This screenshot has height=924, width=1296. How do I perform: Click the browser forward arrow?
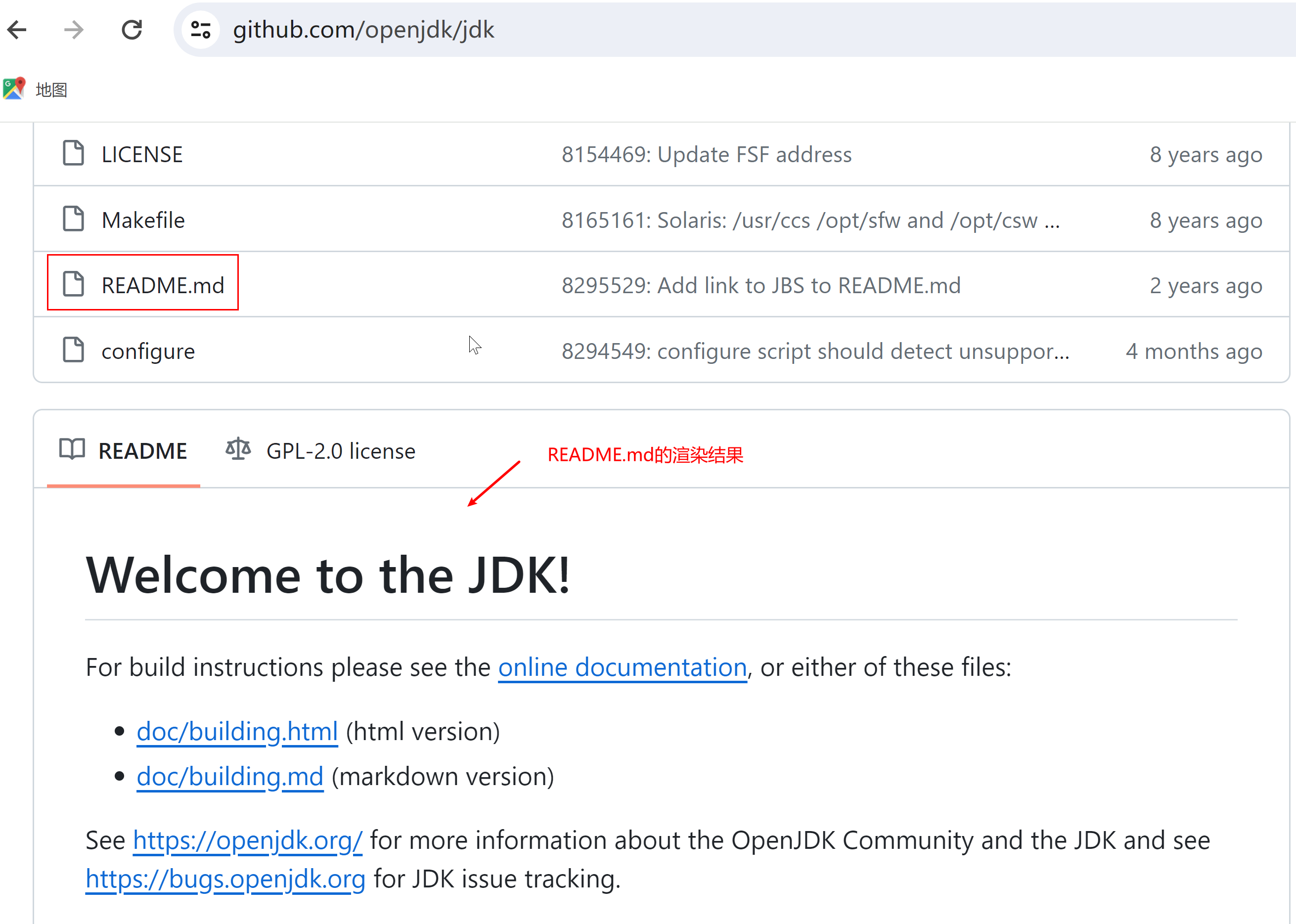pos(74,30)
